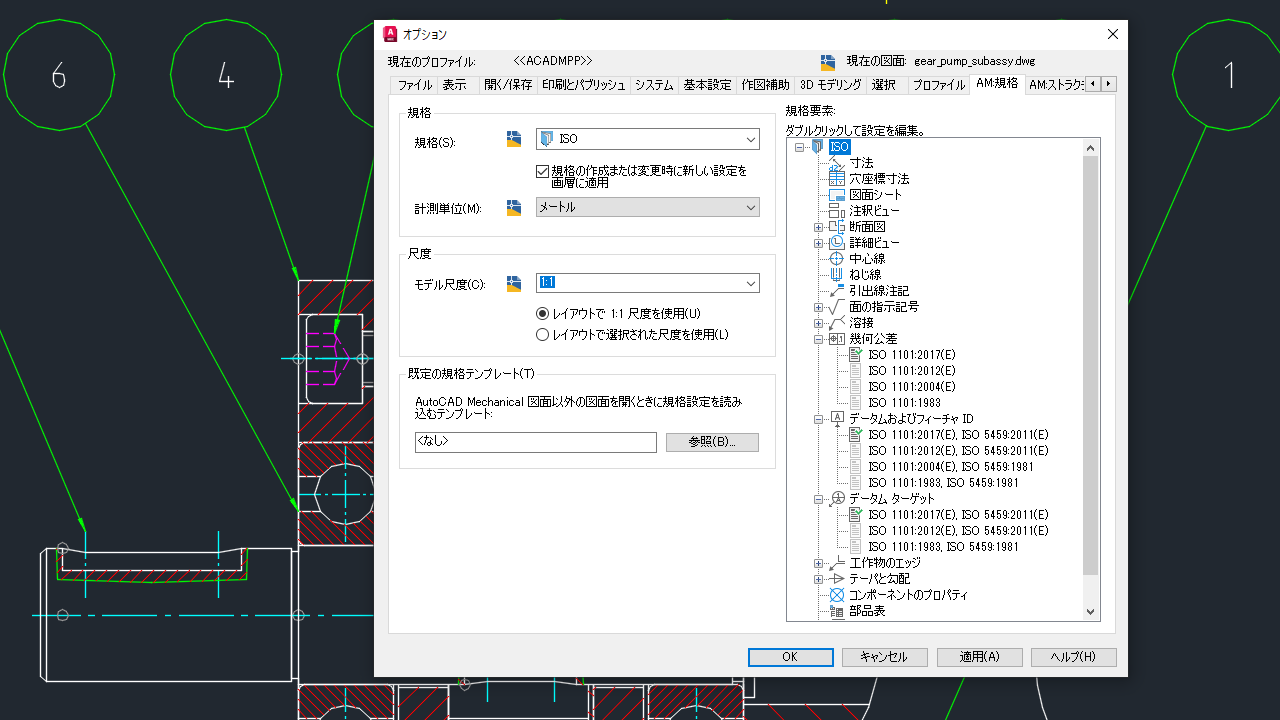
Task: Collapse the データムおよびフィーチャ ID node
Action: click(x=819, y=419)
